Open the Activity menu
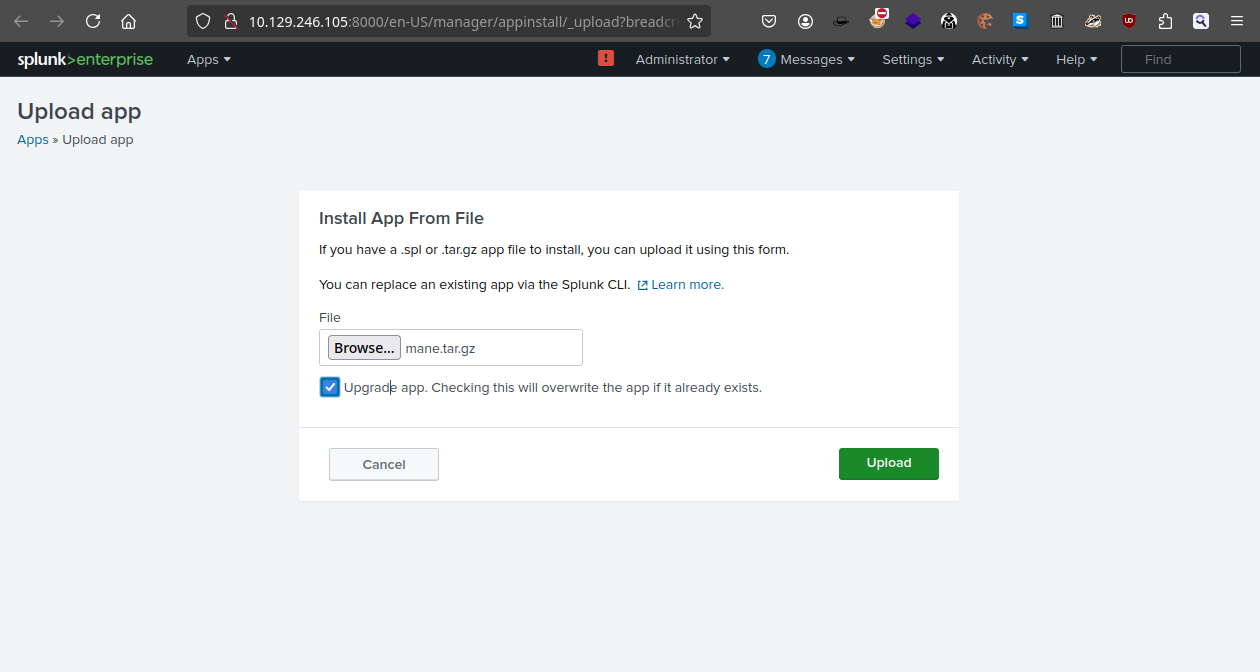Image resolution: width=1260 pixels, height=672 pixels. [1000, 60]
